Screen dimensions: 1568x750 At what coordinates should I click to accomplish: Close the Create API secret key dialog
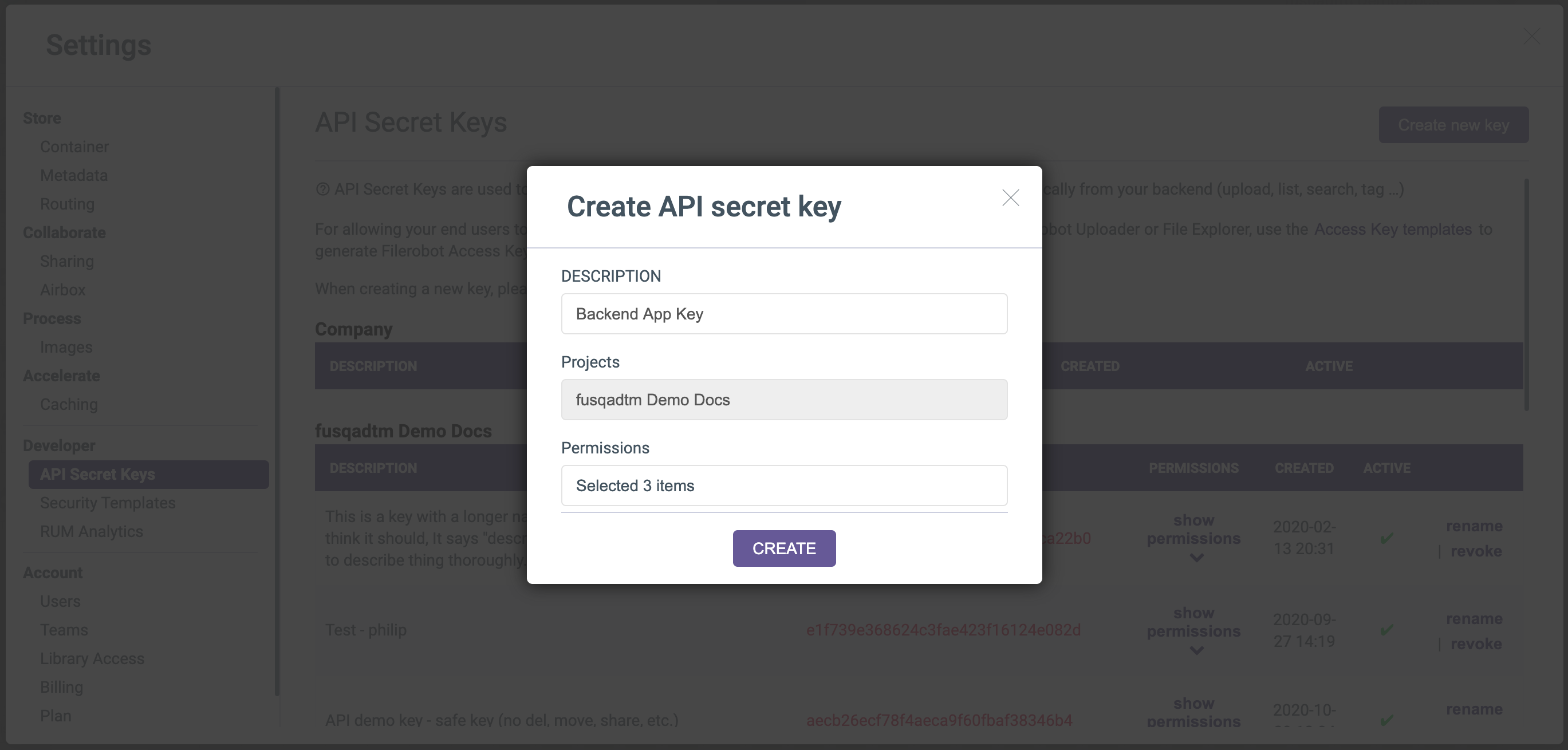pos(1010,198)
